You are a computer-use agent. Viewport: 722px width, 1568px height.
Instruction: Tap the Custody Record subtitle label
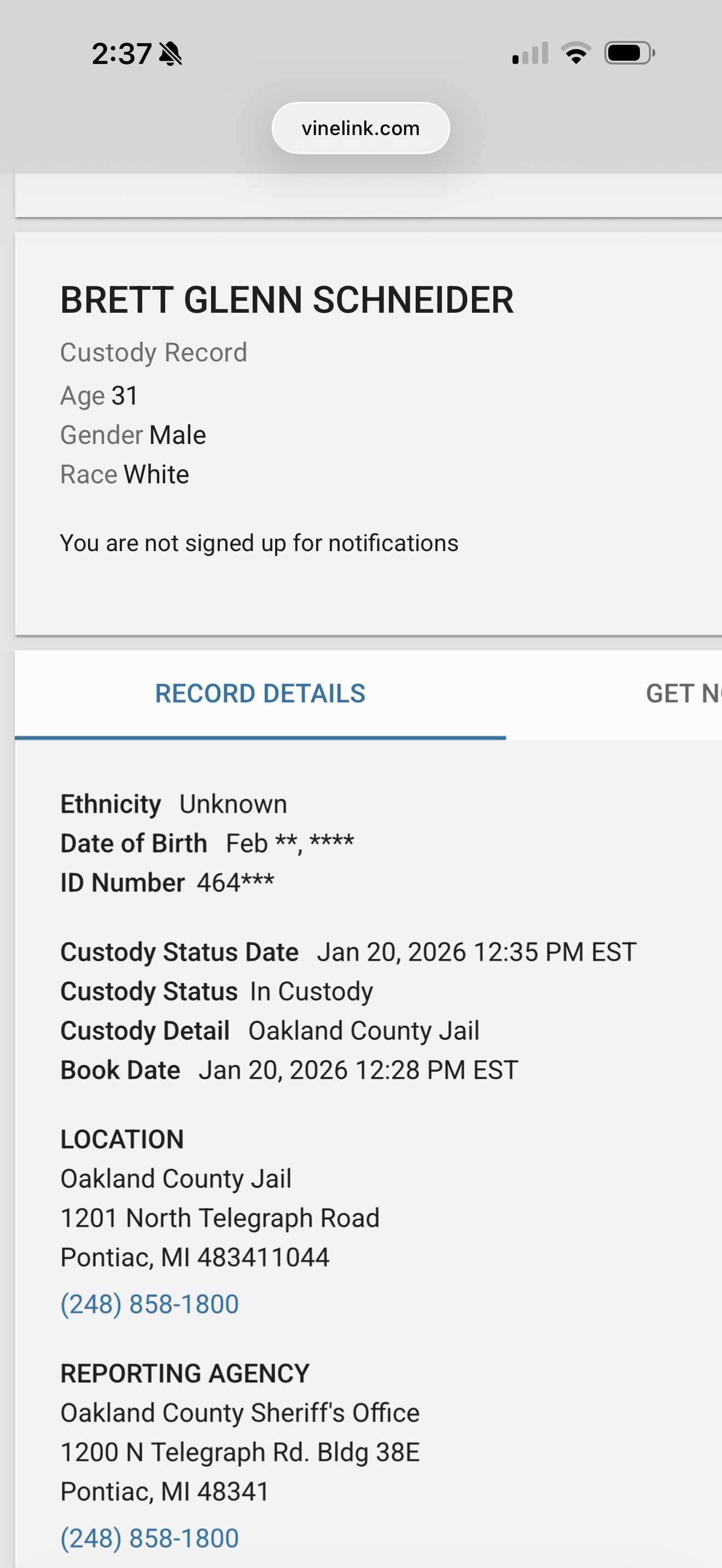click(x=153, y=353)
